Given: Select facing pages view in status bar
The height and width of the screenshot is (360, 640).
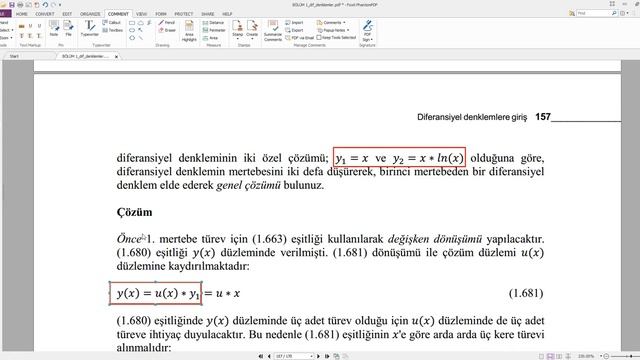Looking at the screenshot, I should (x=559, y=356).
